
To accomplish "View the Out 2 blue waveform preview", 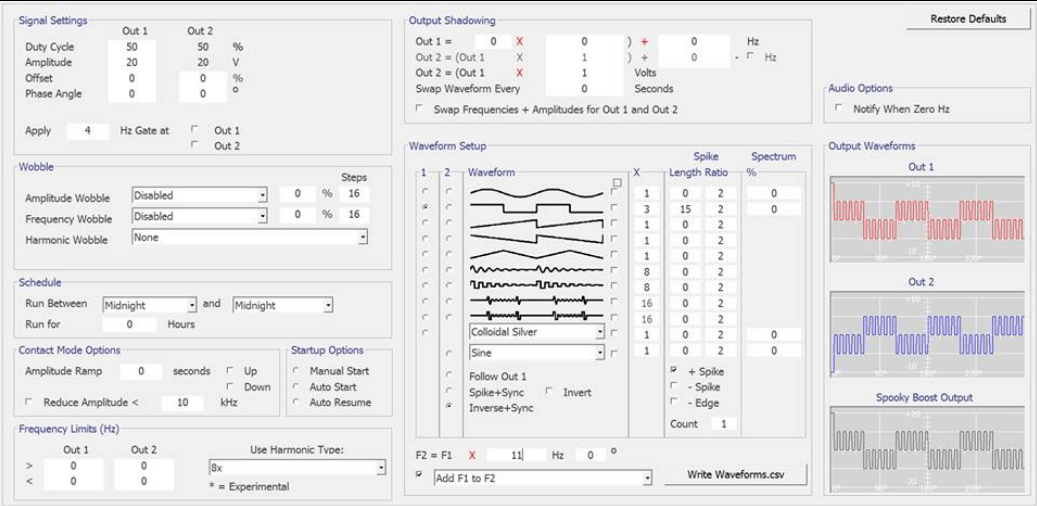I will click(927, 335).
